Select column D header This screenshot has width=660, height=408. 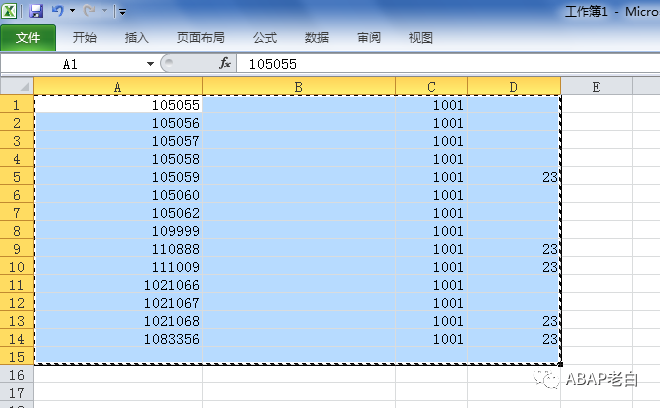tap(514, 87)
